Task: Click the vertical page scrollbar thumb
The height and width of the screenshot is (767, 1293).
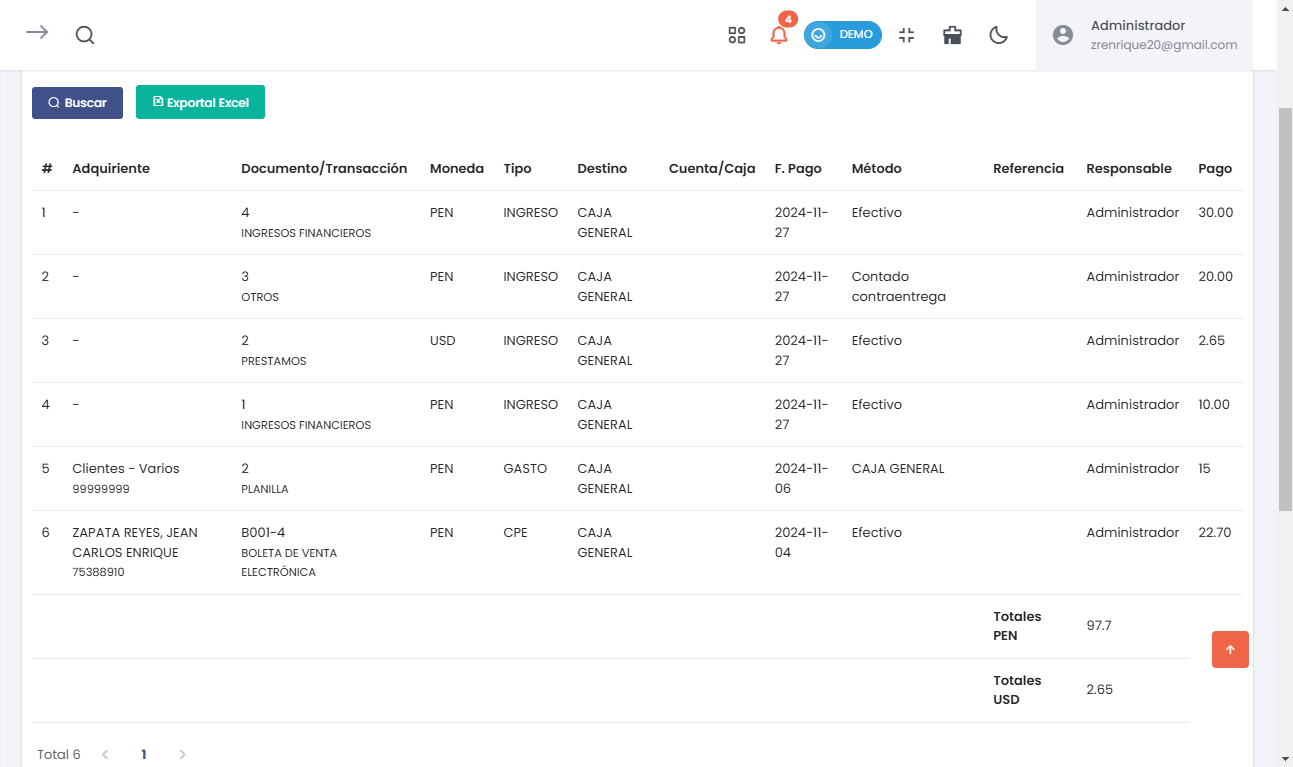Action: [x=1285, y=310]
